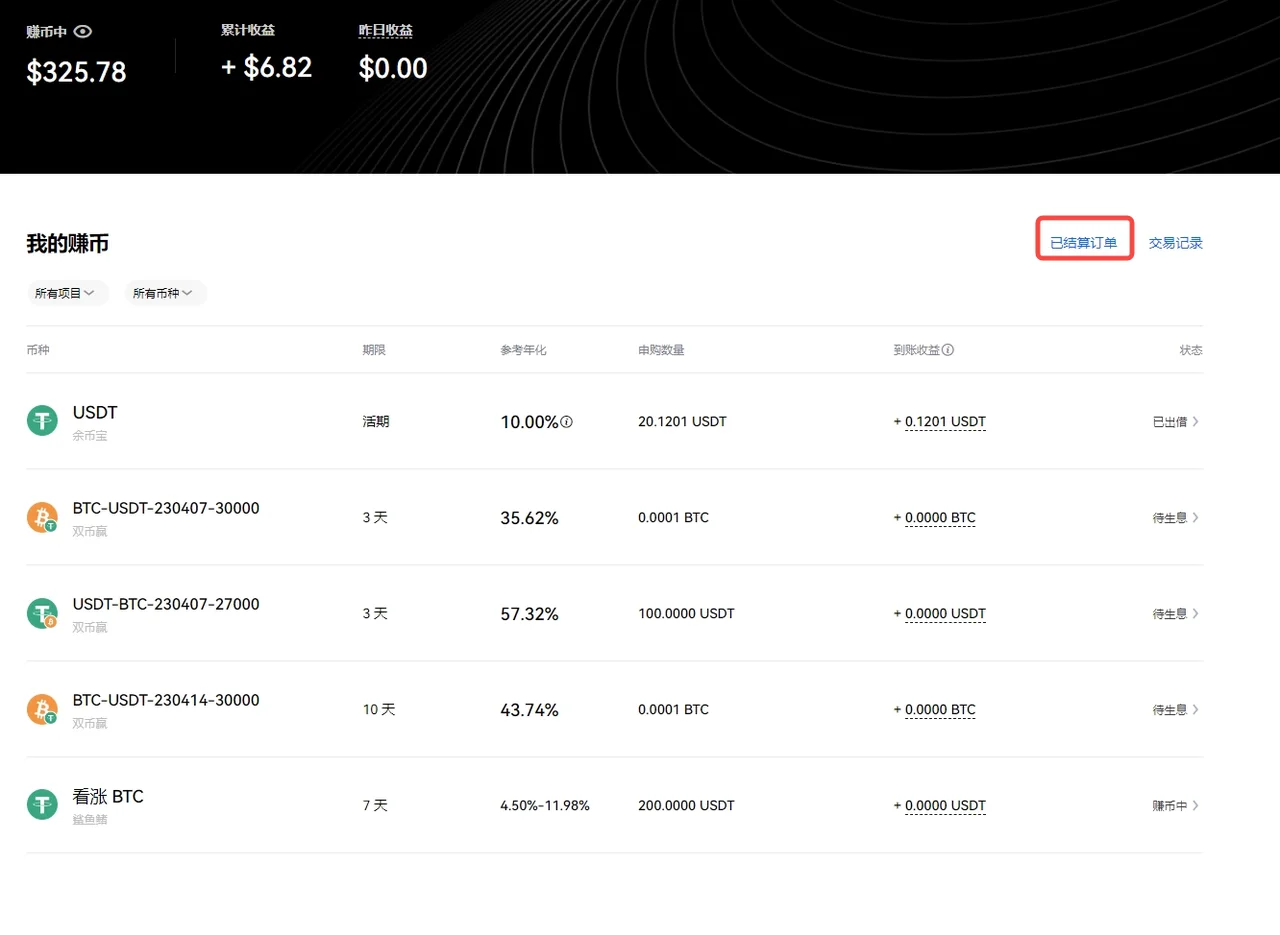This screenshot has height=935, width=1280.
Task: Click + 0.0000 USDT earnings for USDT-BTC-230407-27000
Action: point(940,614)
